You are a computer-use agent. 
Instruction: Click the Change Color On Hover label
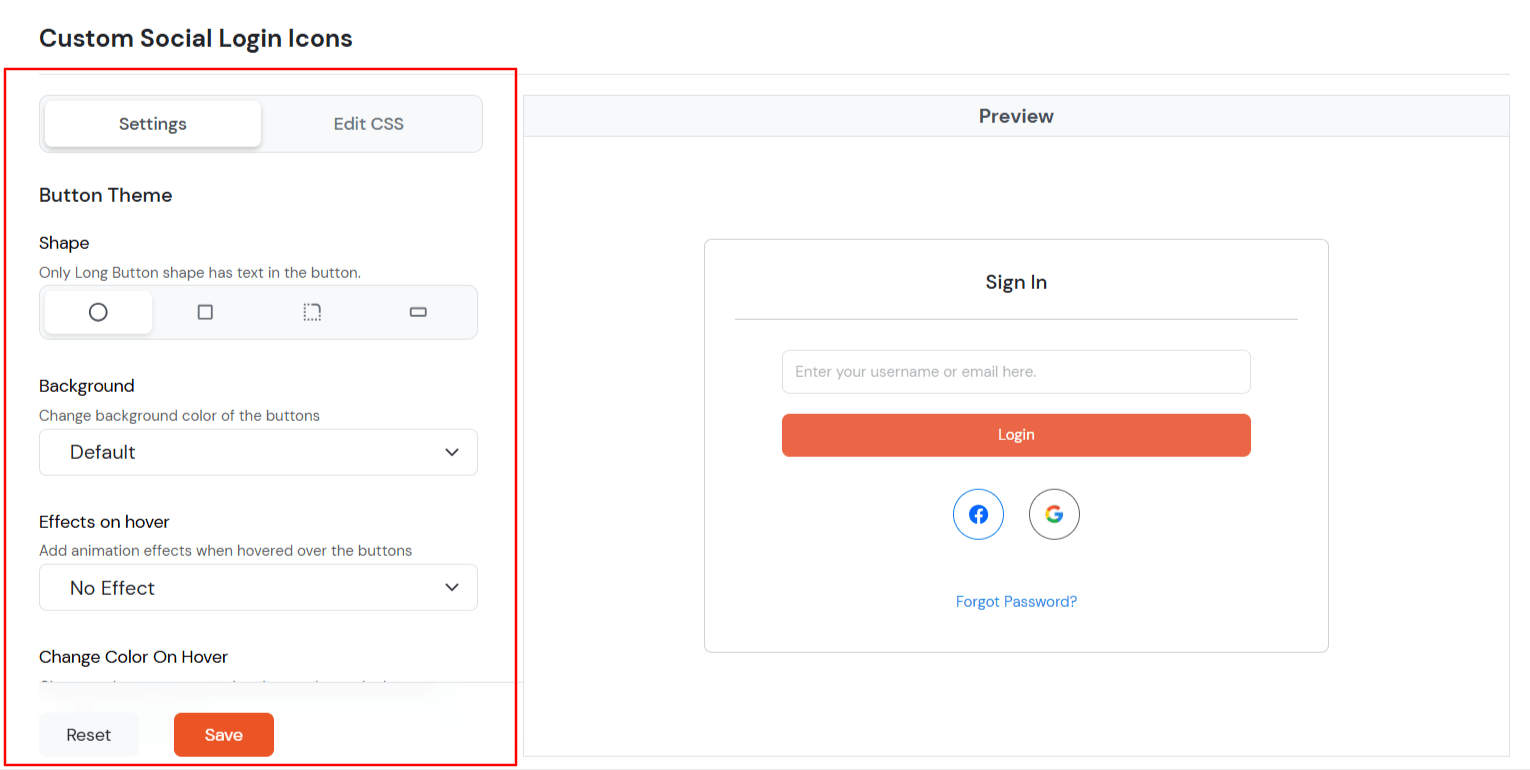tap(133, 657)
